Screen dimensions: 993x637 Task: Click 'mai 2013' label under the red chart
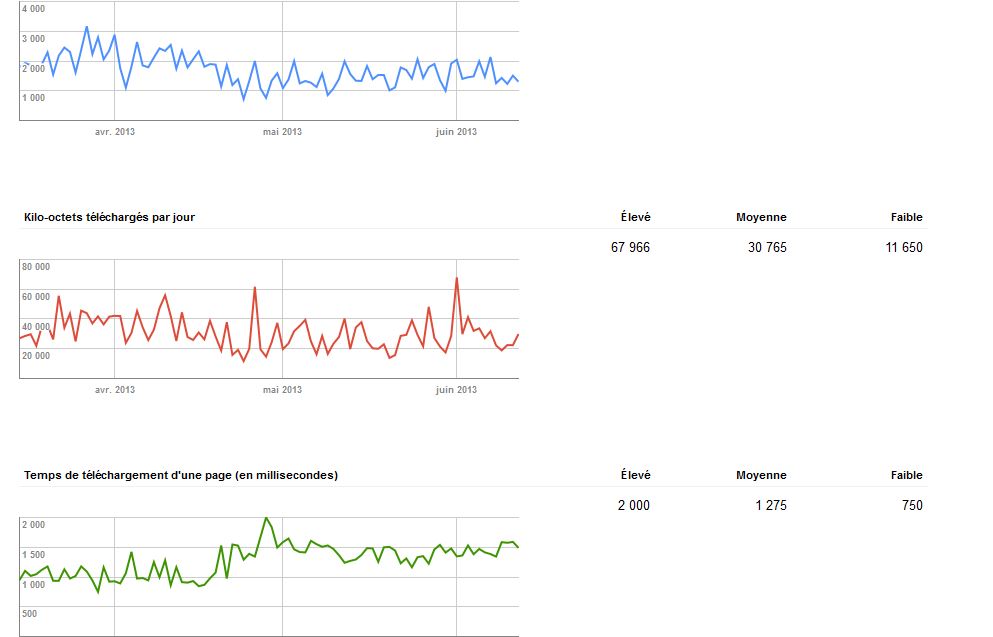[x=282, y=389]
